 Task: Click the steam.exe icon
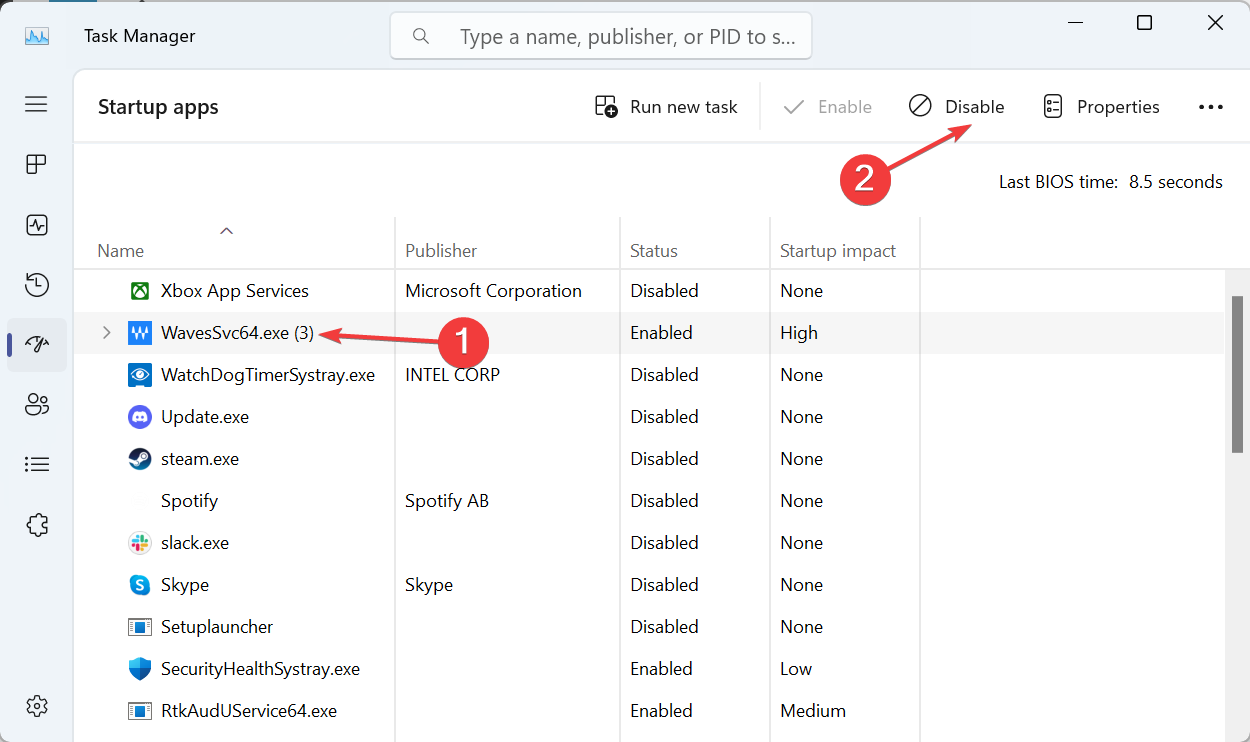pyautogui.click(x=140, y=459)
